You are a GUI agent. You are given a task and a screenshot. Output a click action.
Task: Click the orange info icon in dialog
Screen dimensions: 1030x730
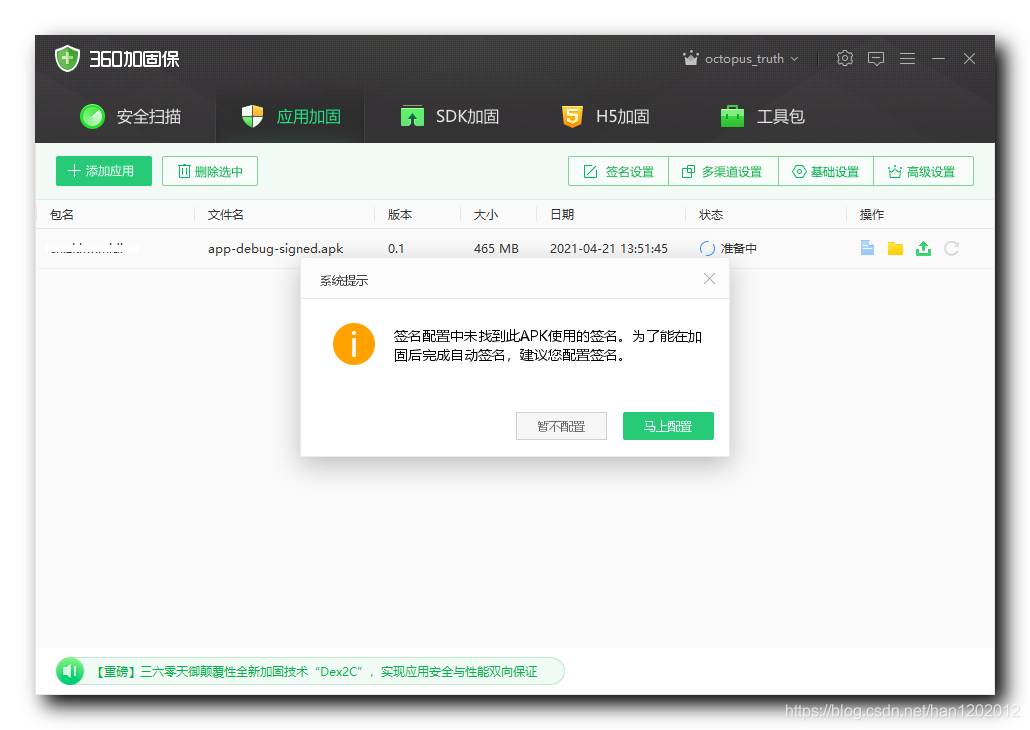pos(353,344)
